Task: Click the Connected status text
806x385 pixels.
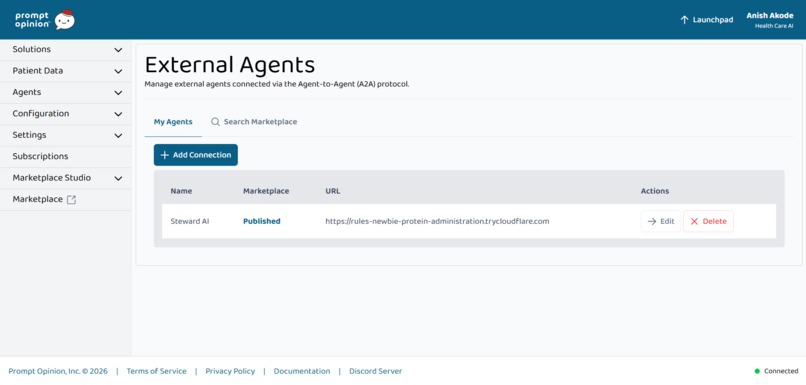Action: (781, 371)
